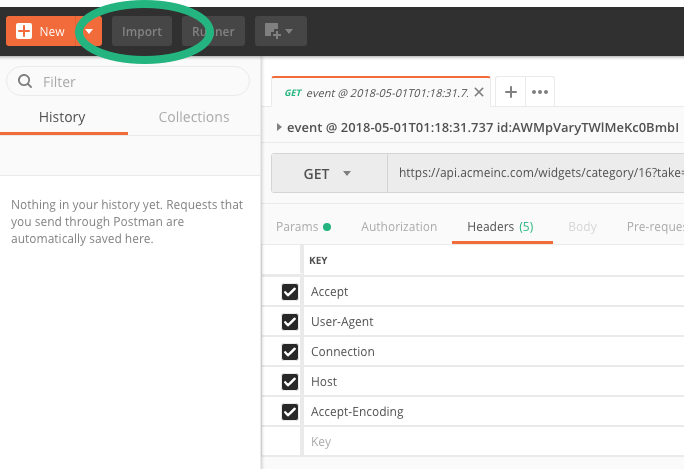684x469 pixels.
Task: Click the new window icon in the toolbar
Action: point(272,31)
